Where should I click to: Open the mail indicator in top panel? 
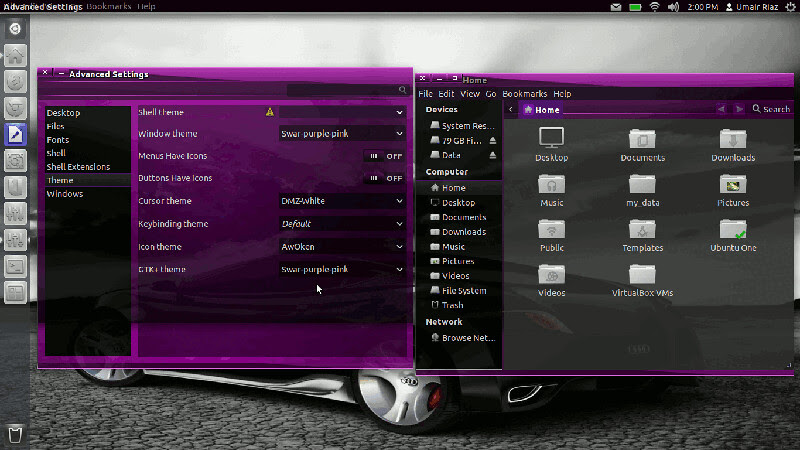[616, 7]
